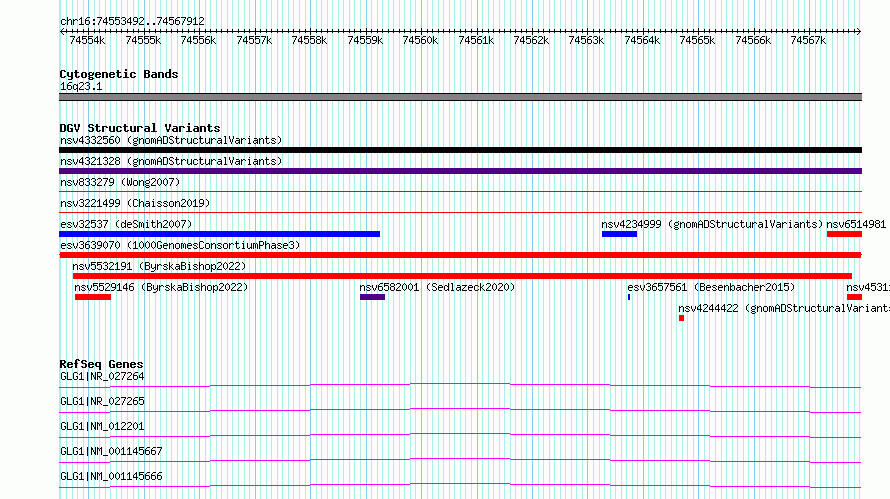Click the 74565k ruler tick label
The height and width of the screenshot is (499, 890).
pos(697,40)
